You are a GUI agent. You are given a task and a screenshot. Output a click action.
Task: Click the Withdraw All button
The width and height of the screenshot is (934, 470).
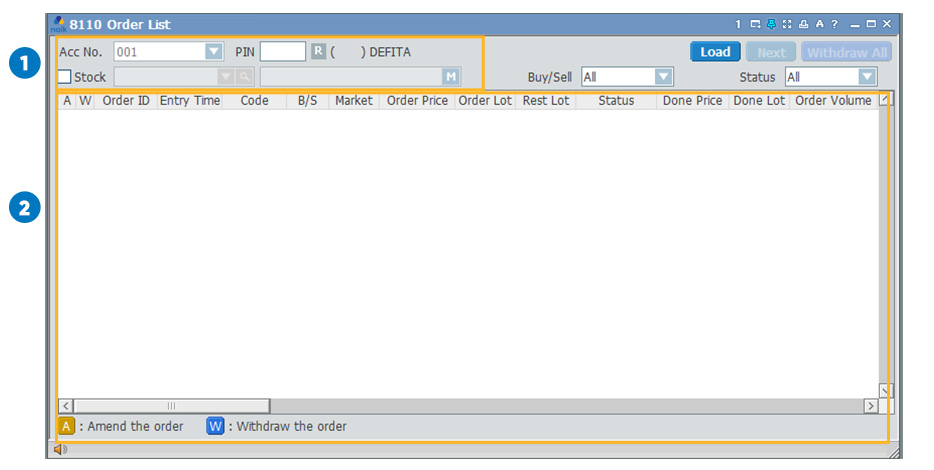coord(847,52)
